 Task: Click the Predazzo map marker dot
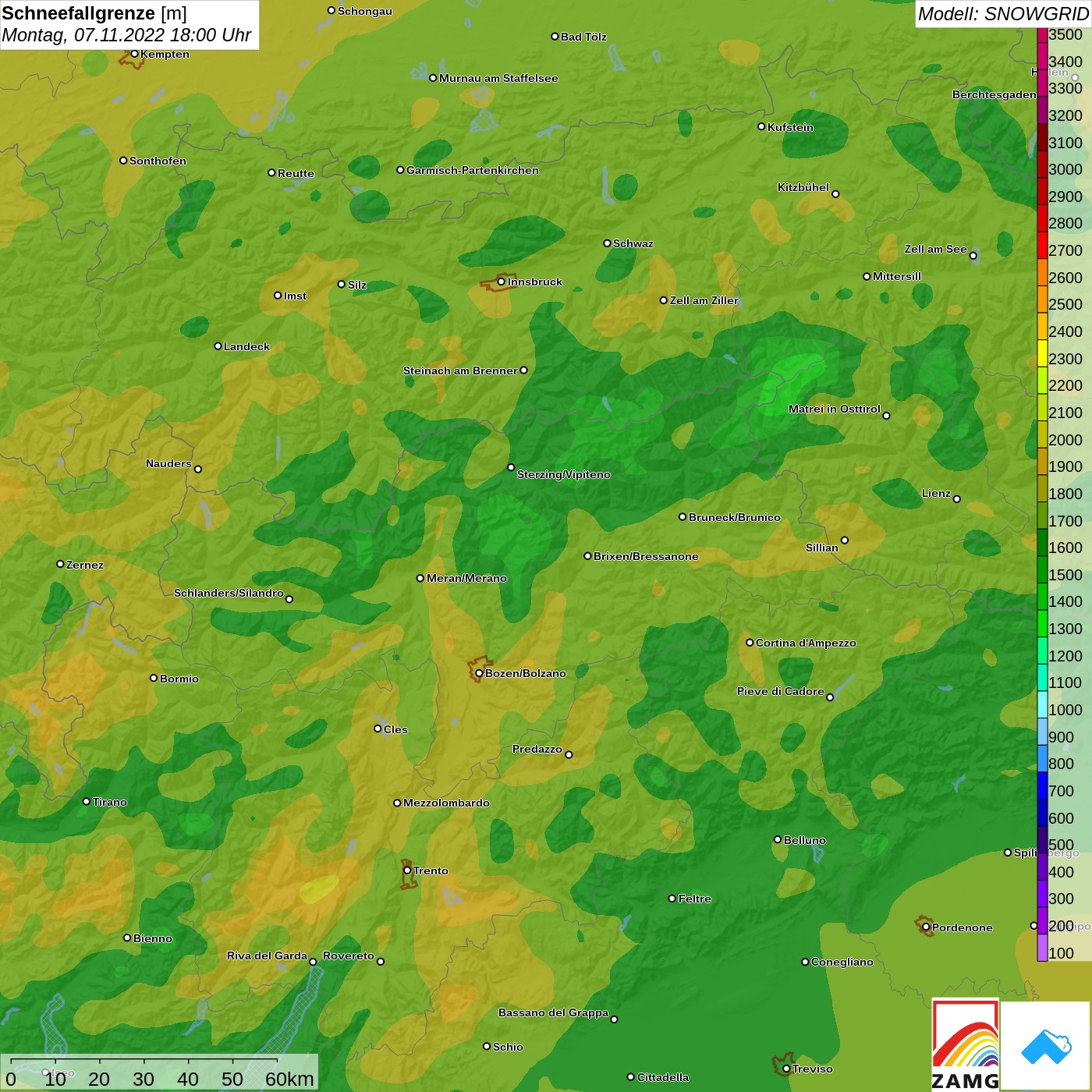(x=569, y=754)
